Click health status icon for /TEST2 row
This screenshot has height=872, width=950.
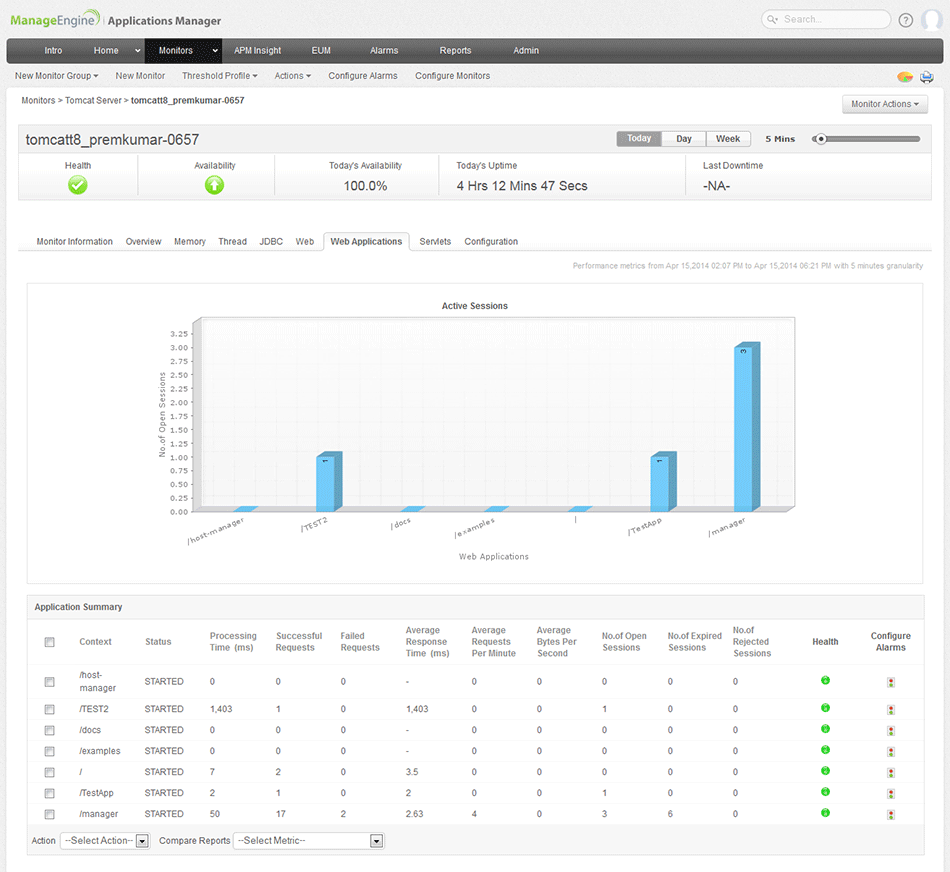pyautogui.click(x=825, y=708)
